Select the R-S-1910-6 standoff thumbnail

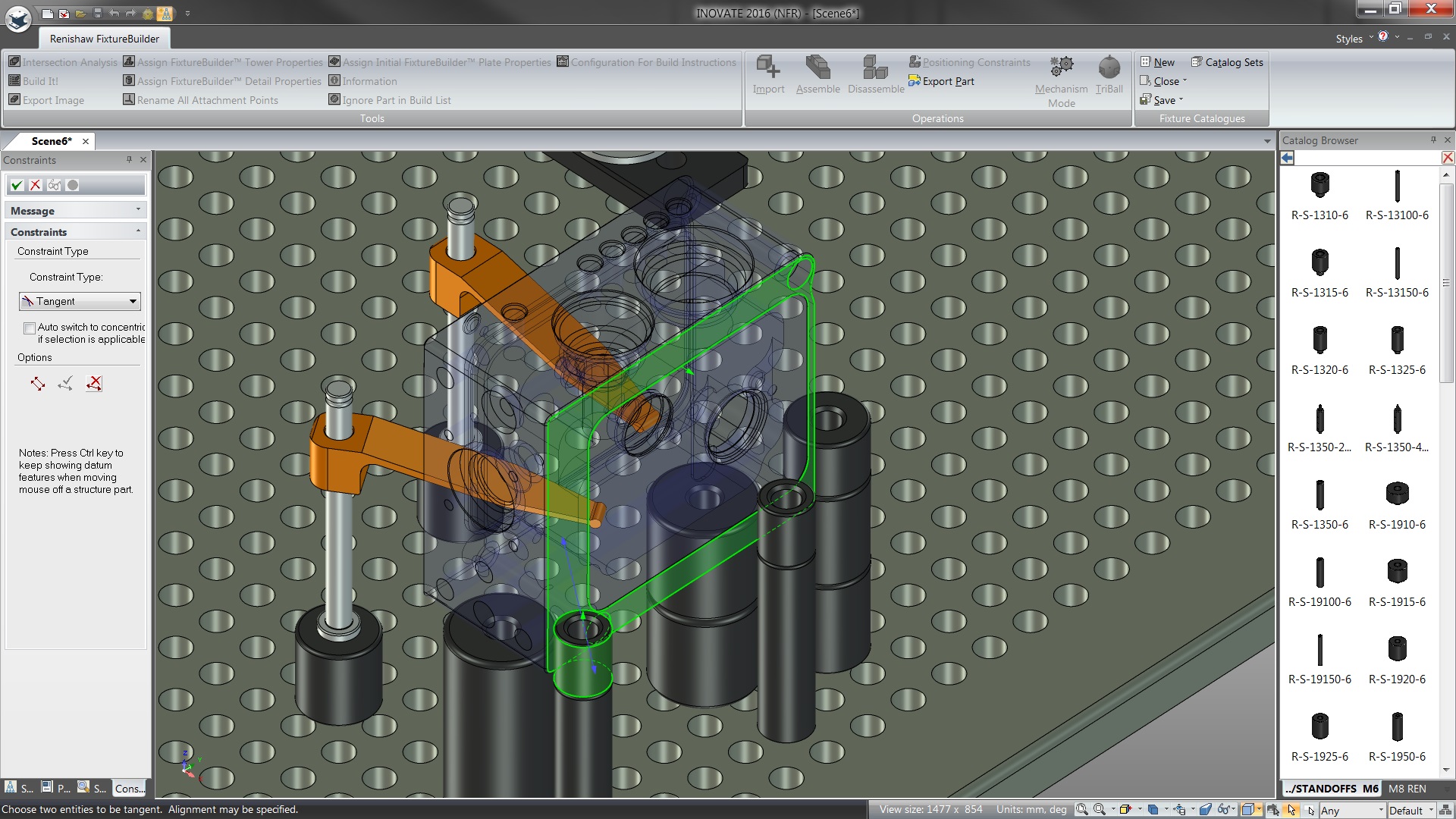(1397, 494)
